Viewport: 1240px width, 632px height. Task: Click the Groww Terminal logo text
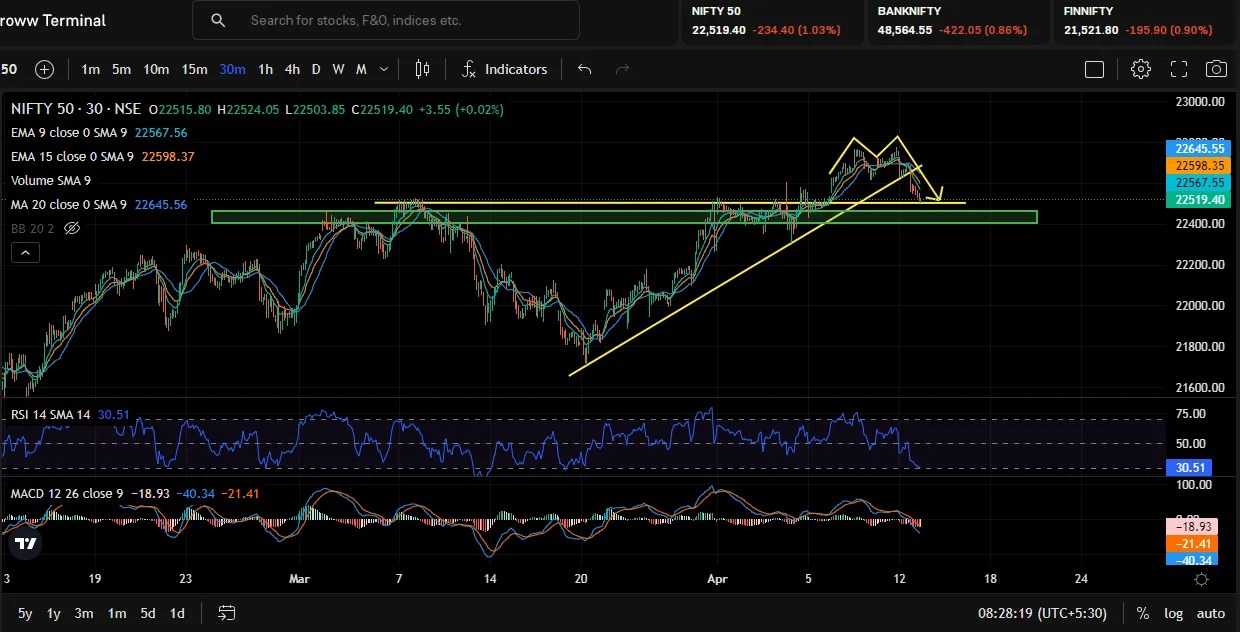click(x=52, y=20)
